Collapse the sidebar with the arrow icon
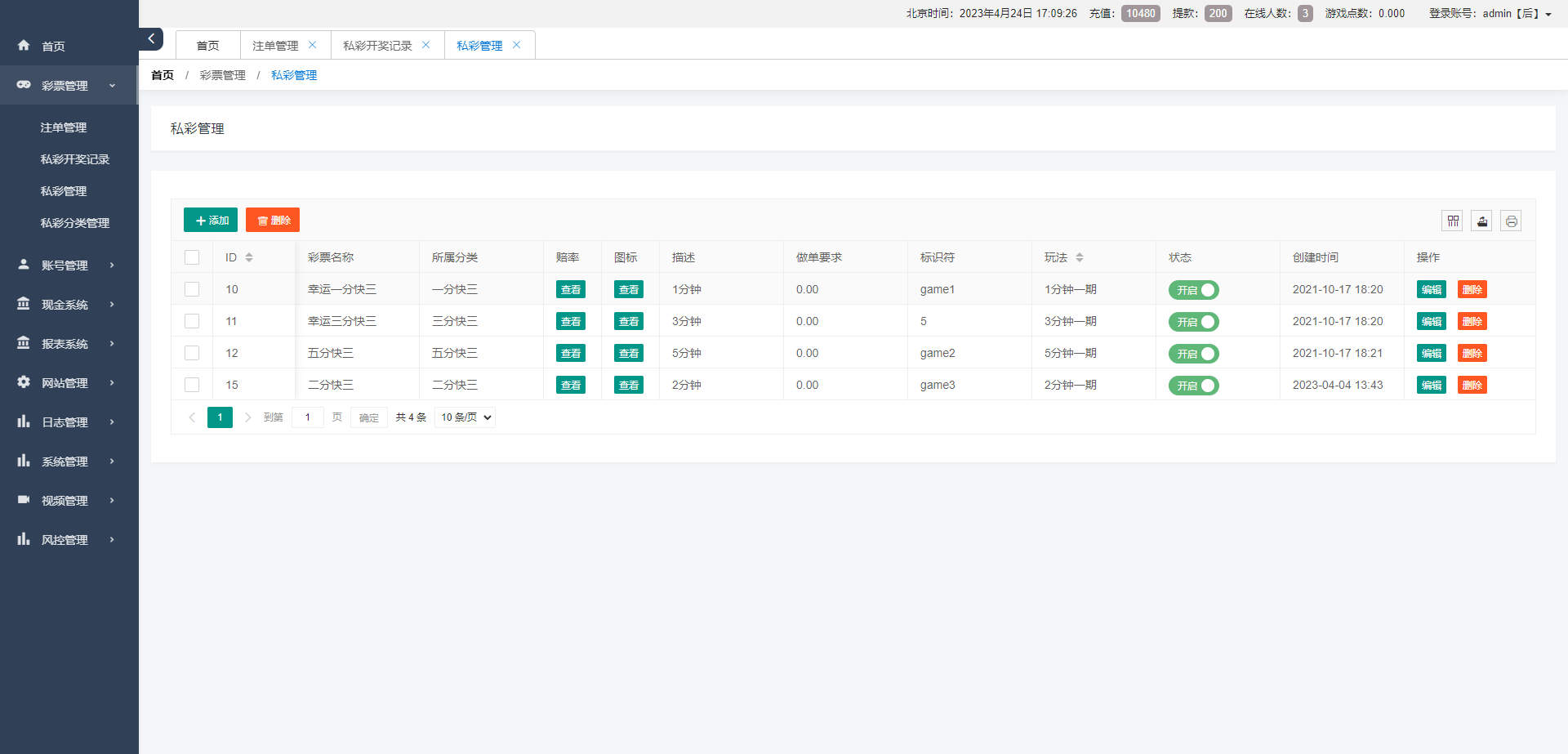 [x=151, y=38]
